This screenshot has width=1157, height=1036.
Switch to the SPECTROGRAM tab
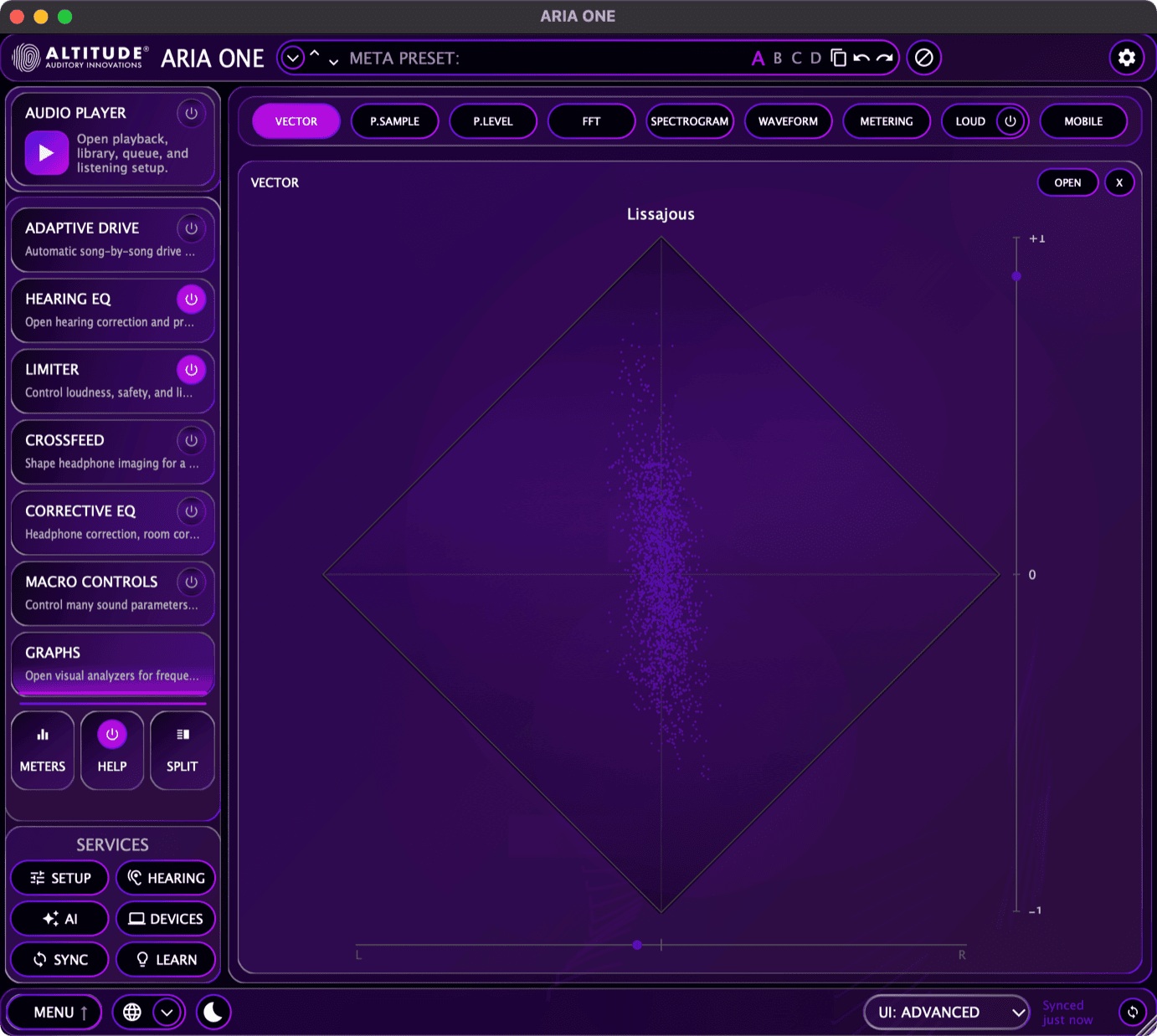pyautogui.click(x=690, y=121)
